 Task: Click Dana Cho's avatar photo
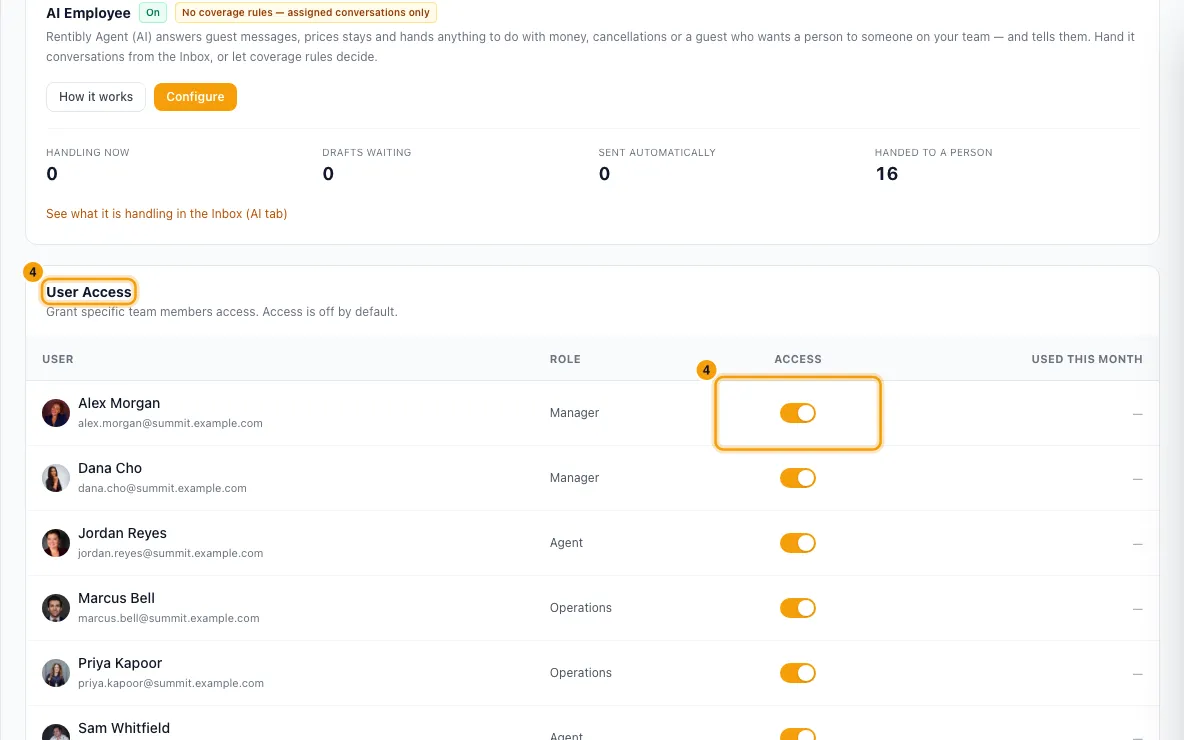click(56, 478)
